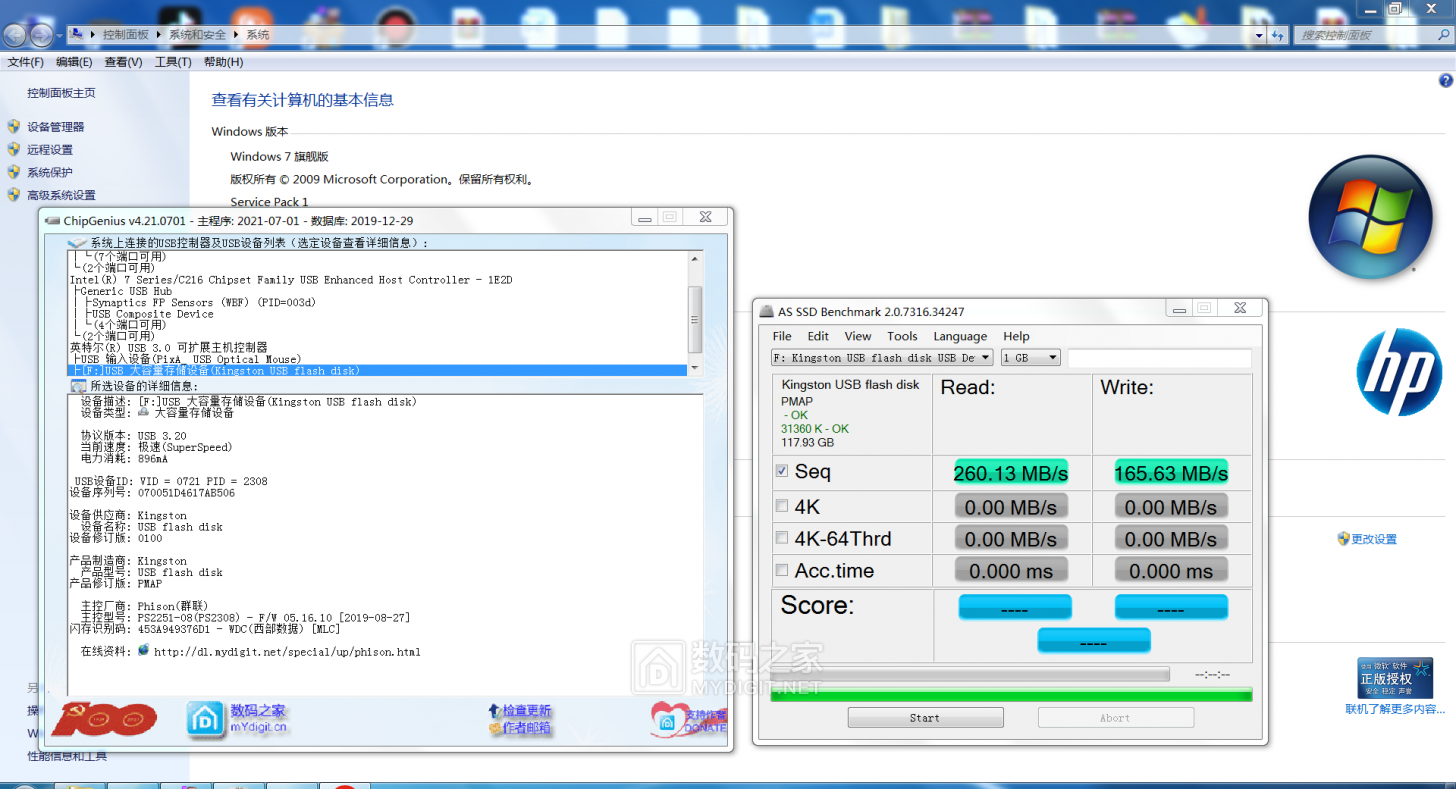Click the mYdigit.cn house logo icon
Viewport: 1456px width, 789px height.
pos(205,719)
